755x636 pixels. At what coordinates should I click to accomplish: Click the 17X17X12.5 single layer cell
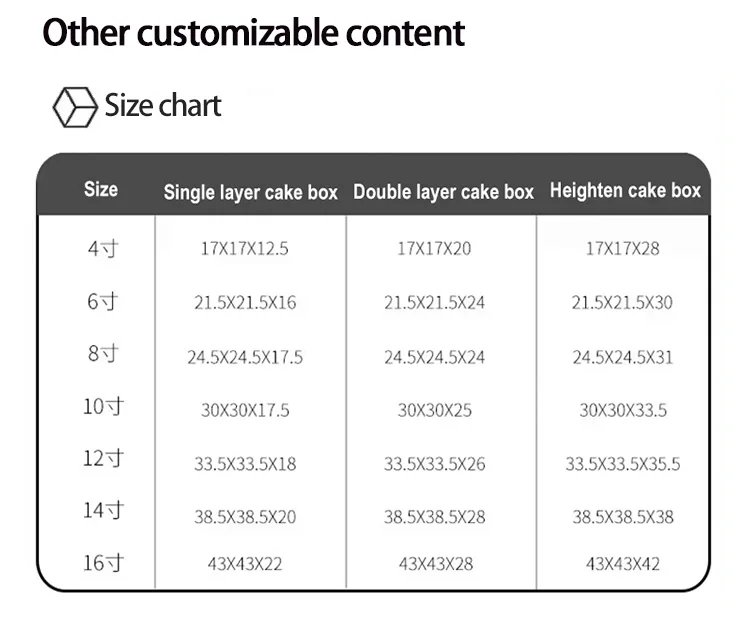[245, 248]
